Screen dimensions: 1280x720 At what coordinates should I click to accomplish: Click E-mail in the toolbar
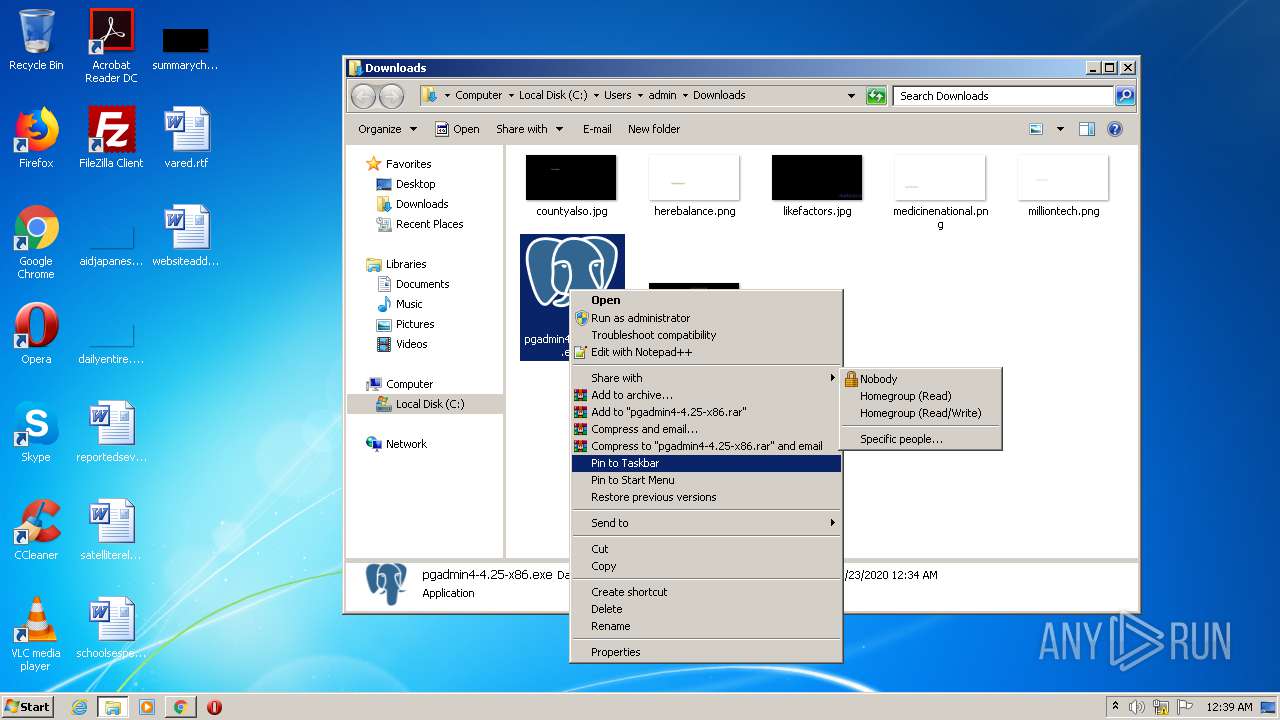coord(597,129)
